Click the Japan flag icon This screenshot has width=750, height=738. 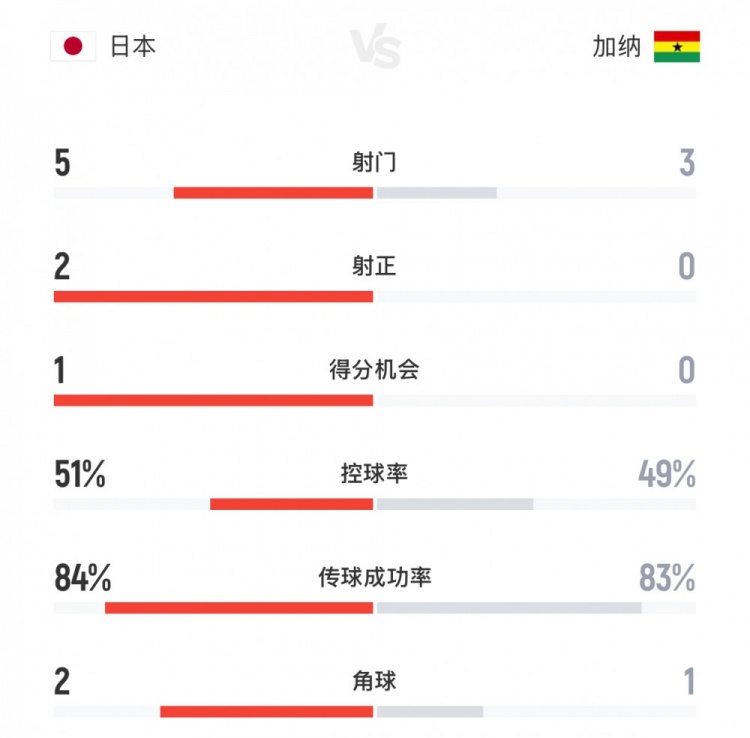click(x=72, y=46)
